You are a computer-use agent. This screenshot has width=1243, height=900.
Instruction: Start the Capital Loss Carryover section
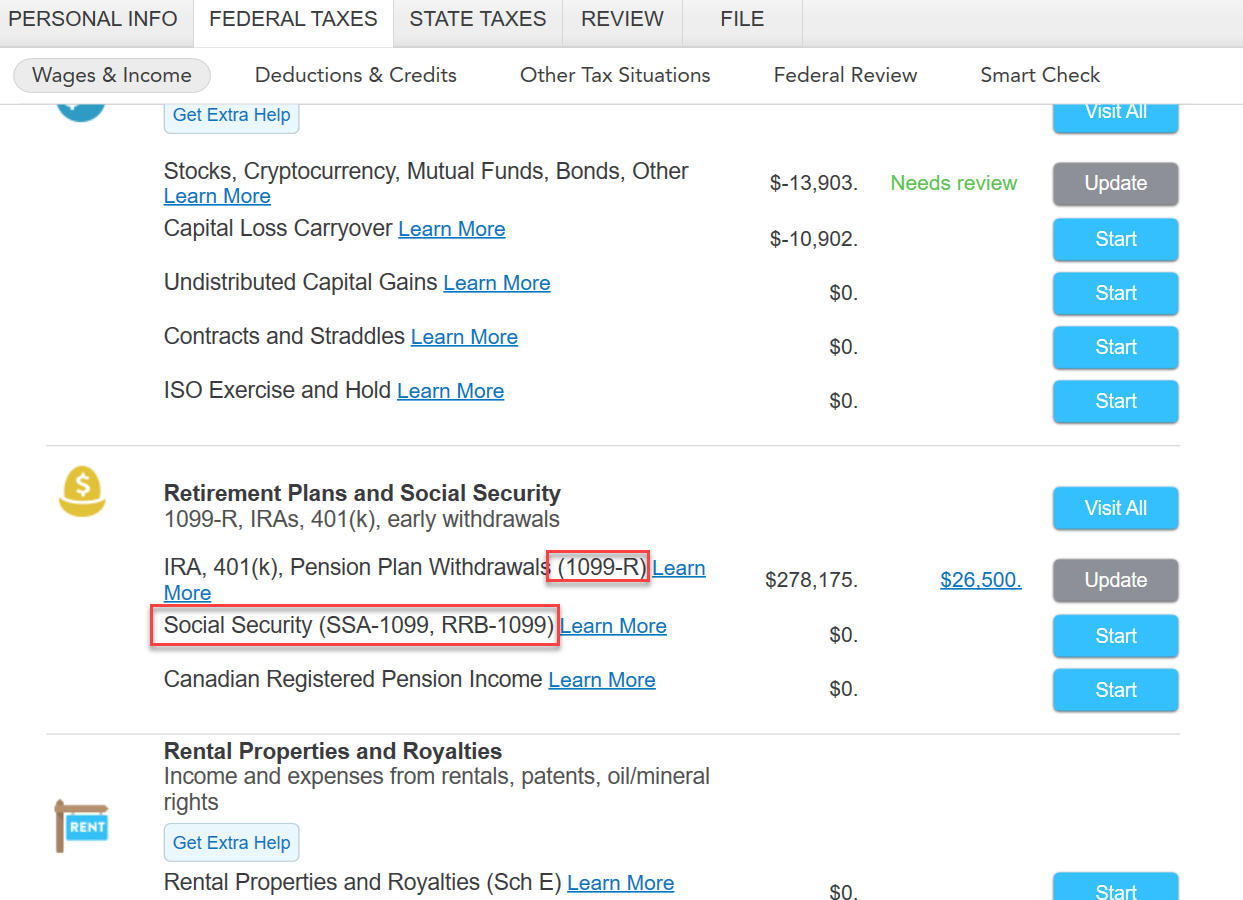[1115, 240]
